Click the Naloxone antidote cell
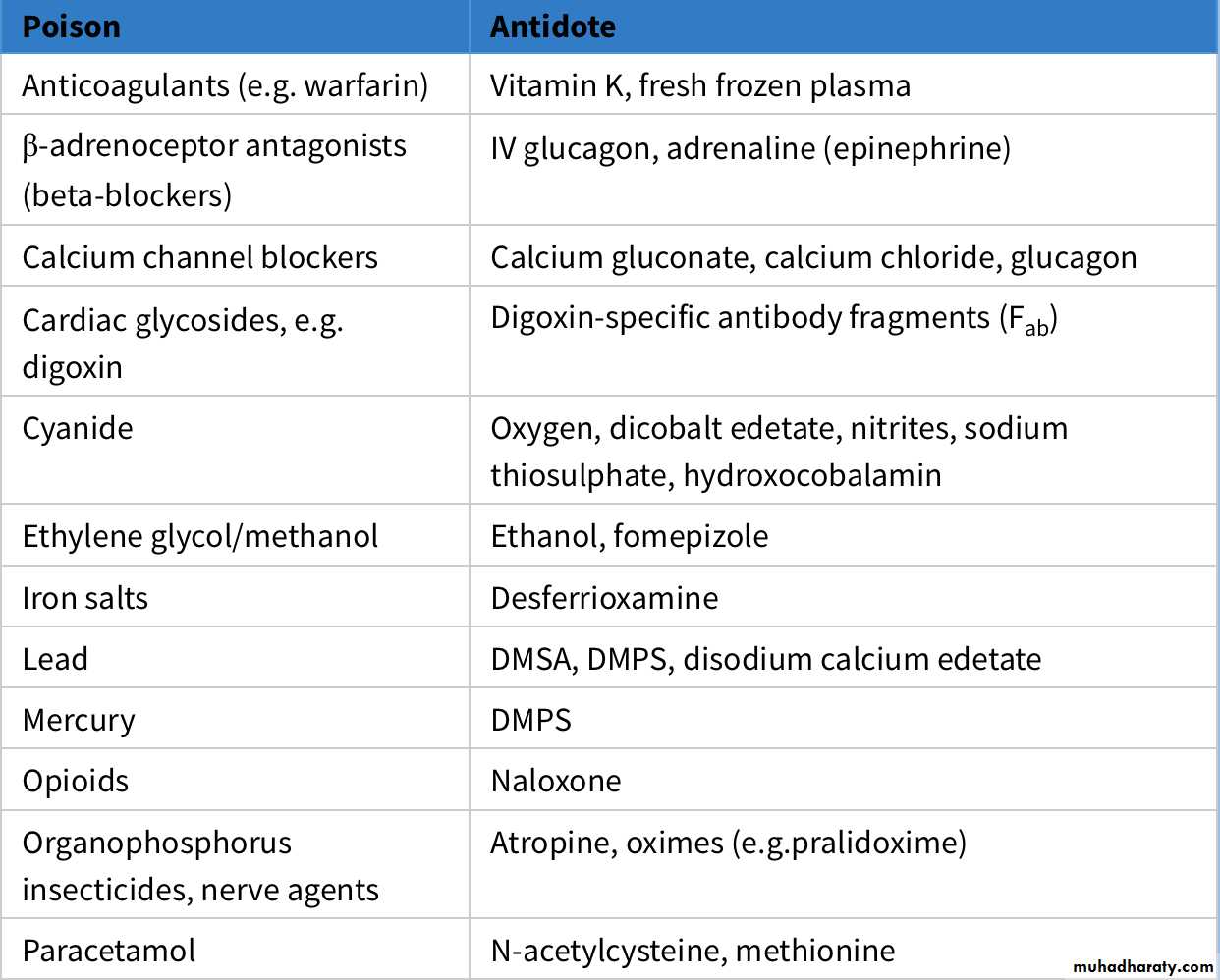 coord(556,781)
